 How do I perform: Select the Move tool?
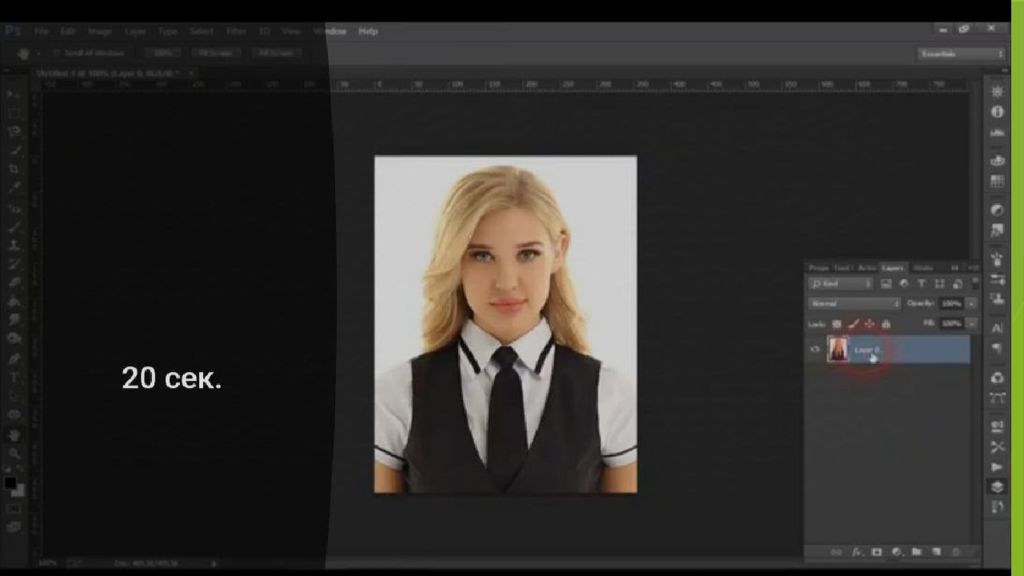[14, 95]
